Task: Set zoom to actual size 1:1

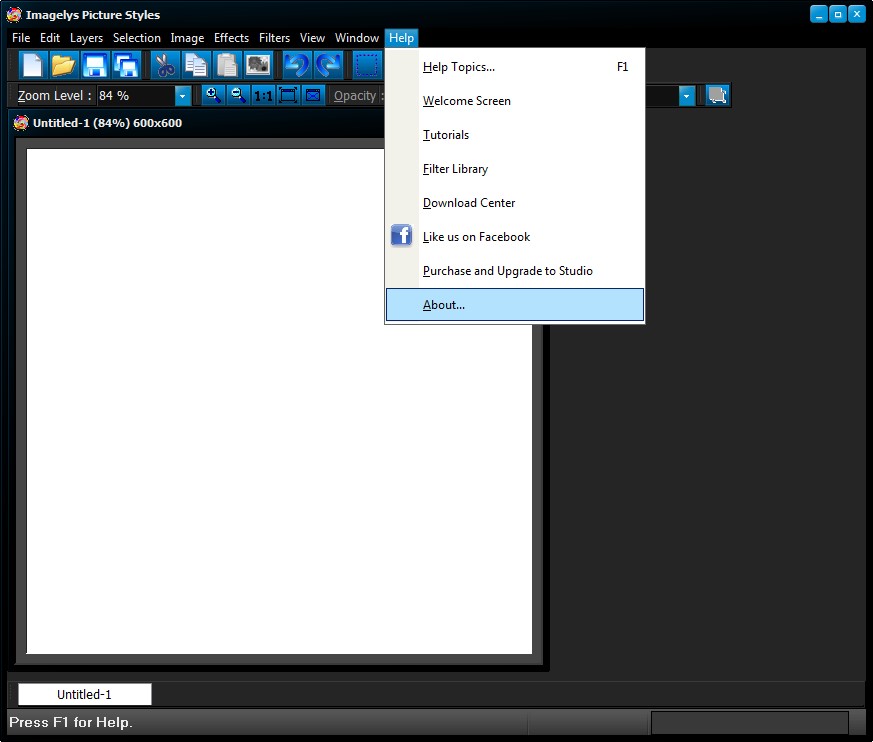Action: click(263, 96)
